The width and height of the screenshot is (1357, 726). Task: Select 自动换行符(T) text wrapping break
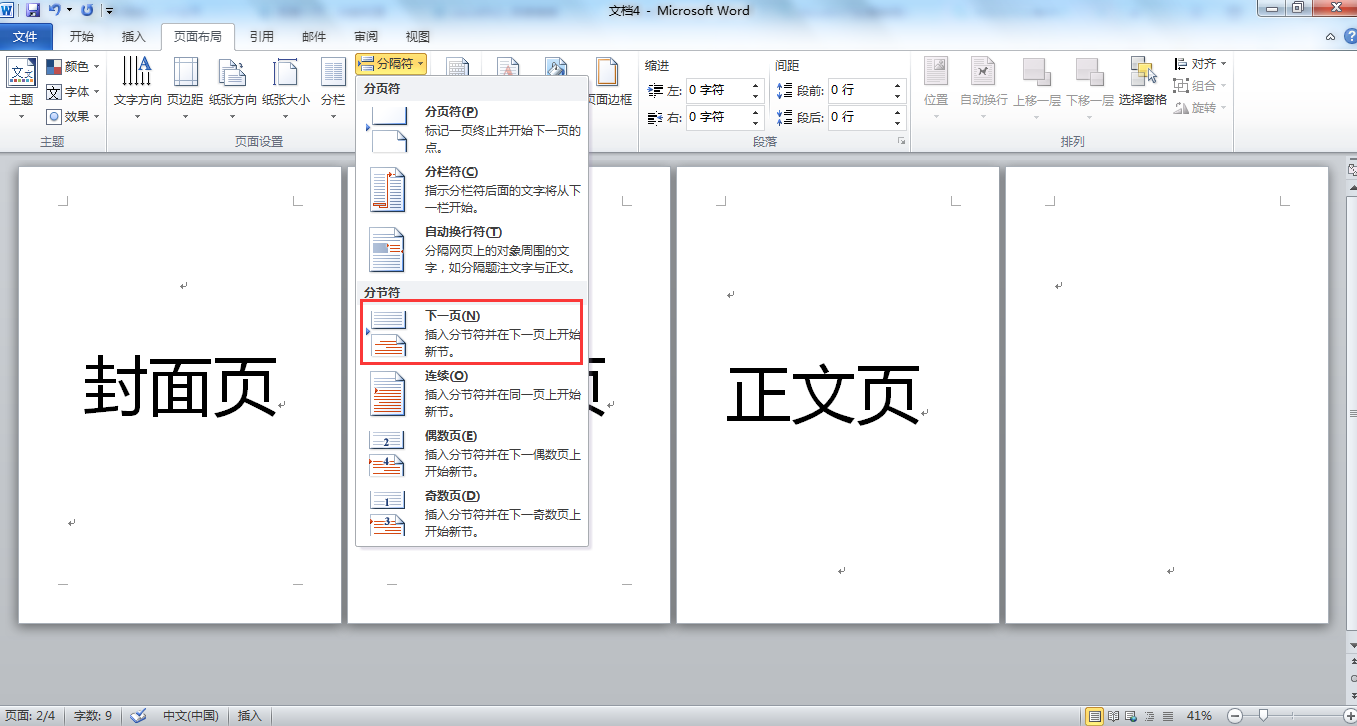(x=472, y=250)
